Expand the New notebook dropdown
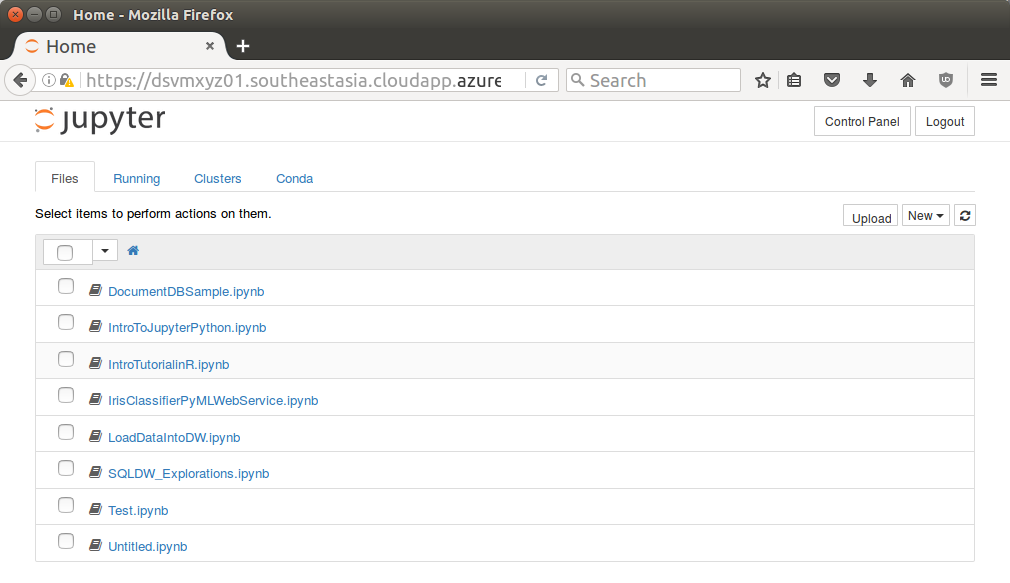 [x=925, y=216]
